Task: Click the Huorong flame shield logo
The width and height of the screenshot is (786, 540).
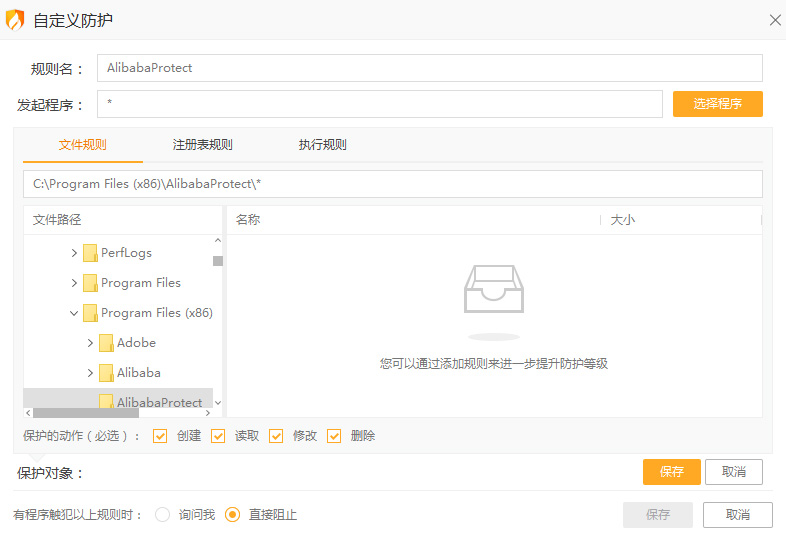Action: pos(15,20)
